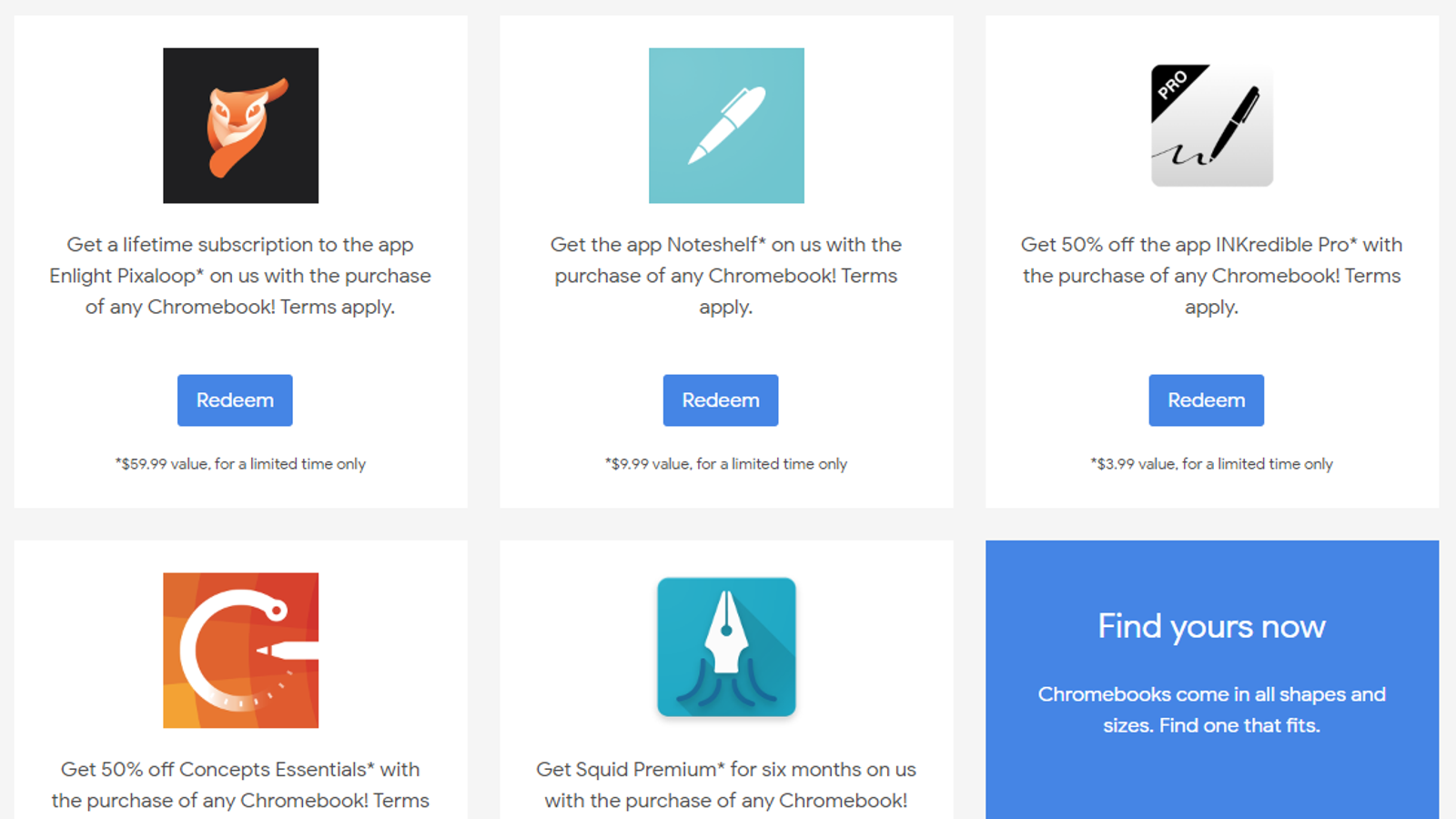Redeem the Enlight Pixaloop lifetime subscription offer
Screen dimensions: 1456x819
(235, 400)
